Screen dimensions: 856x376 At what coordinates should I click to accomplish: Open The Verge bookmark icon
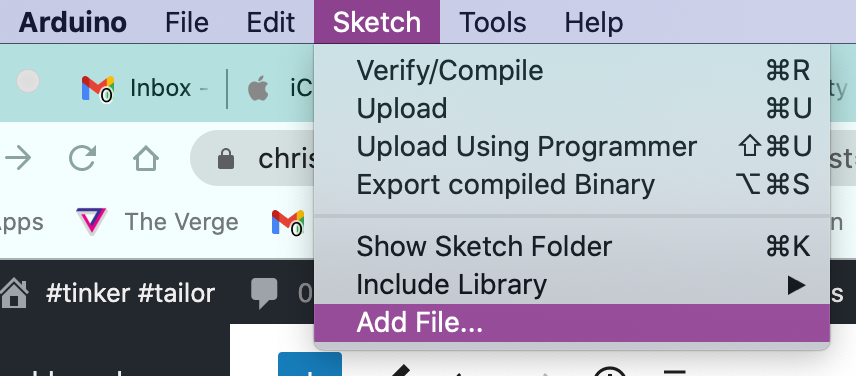pyautogui.click(x=91, y=222)
